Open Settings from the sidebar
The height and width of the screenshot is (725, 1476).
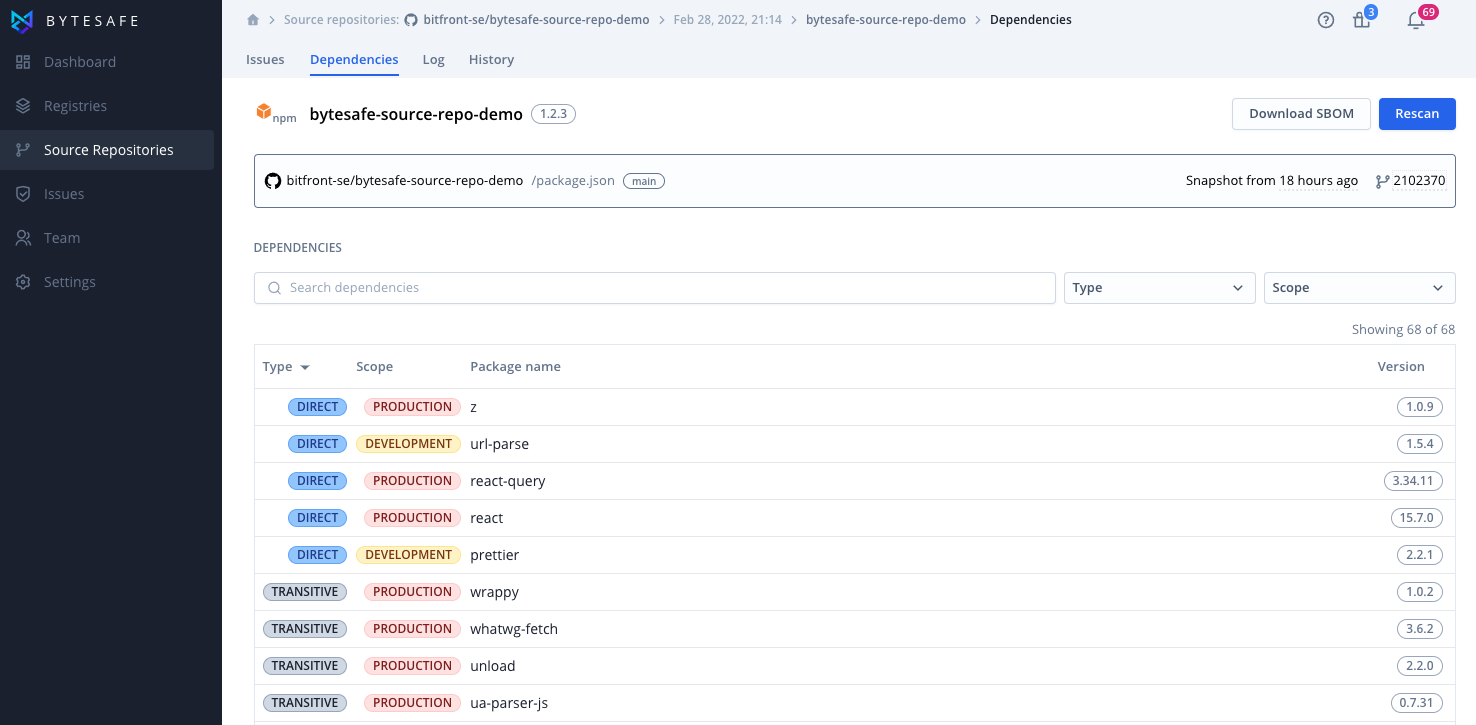click(71, 281)
